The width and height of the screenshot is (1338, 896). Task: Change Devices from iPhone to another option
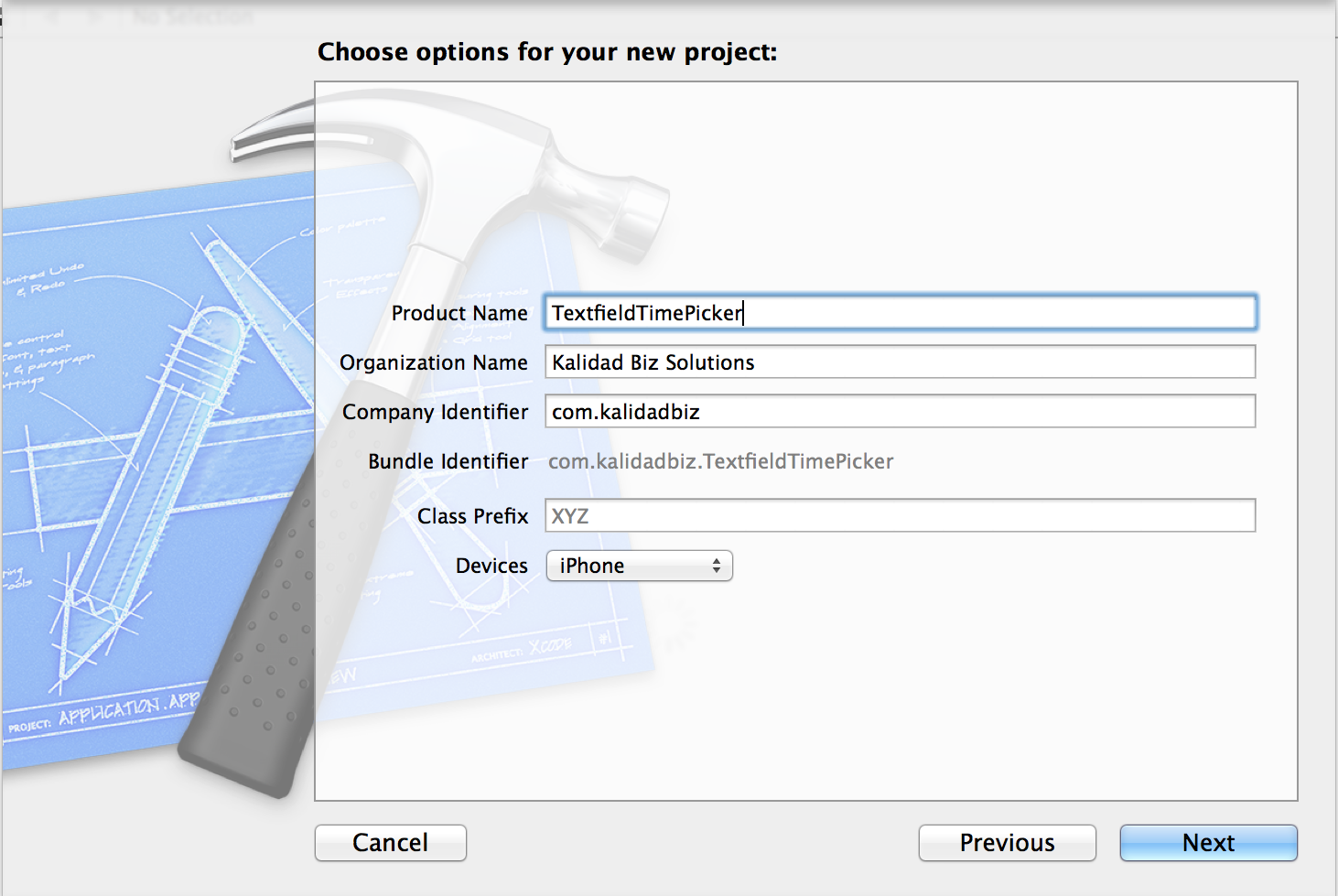638,566
